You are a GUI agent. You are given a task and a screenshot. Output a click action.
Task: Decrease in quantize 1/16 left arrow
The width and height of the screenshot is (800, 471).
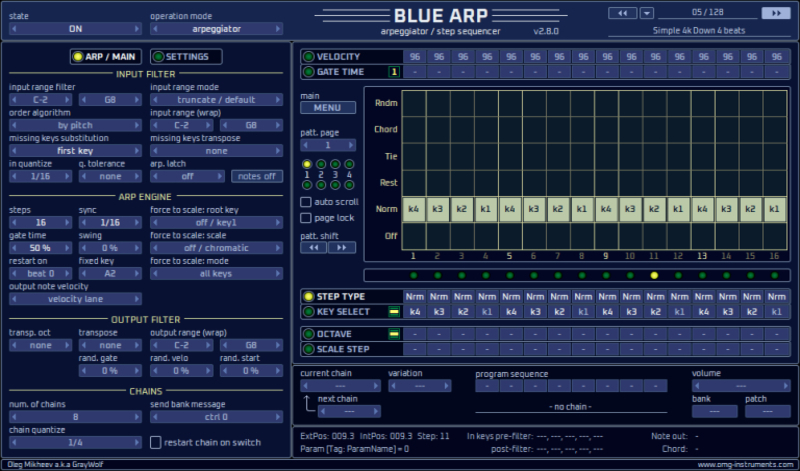[x=14, y=176]
